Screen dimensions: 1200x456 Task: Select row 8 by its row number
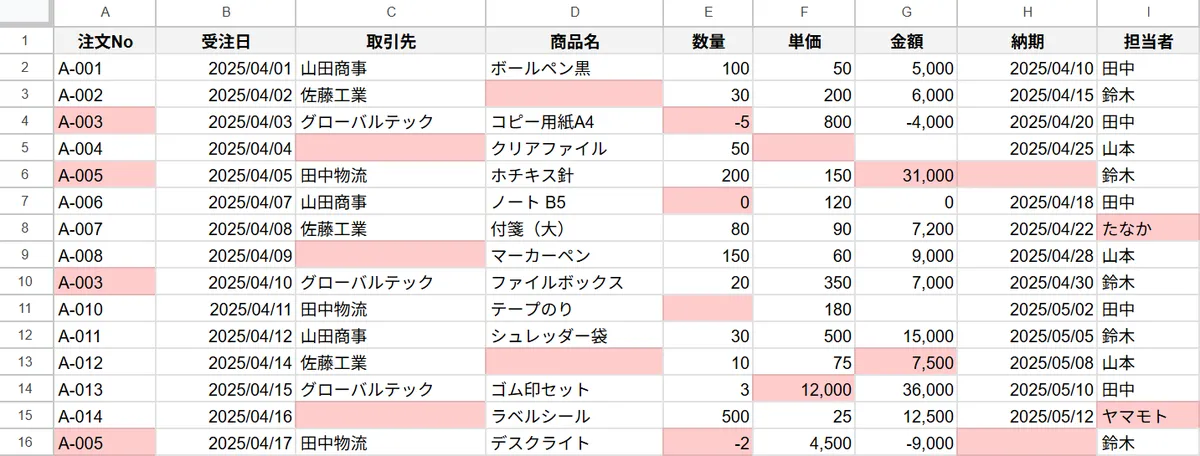26,228
